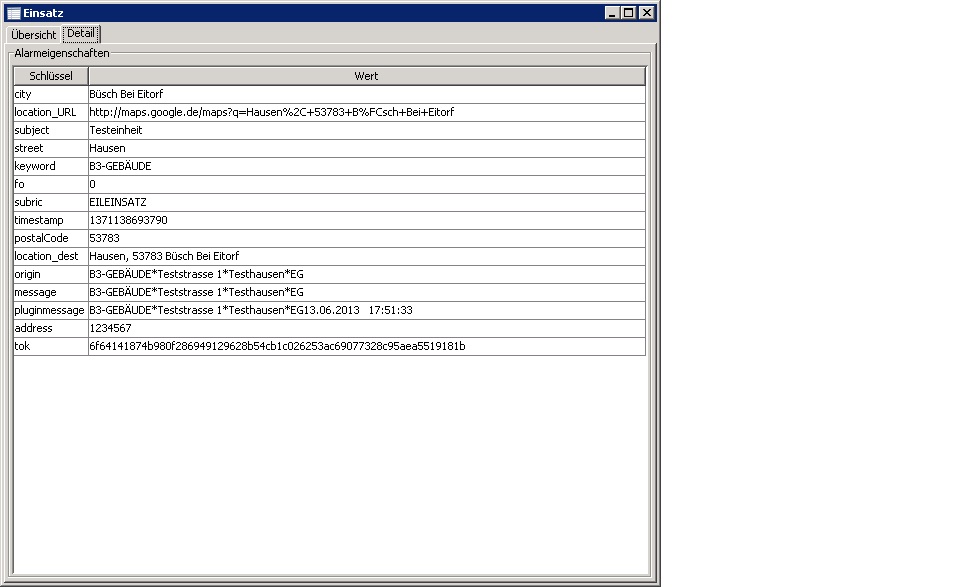
Task: Switch to the Übersicht tab
Action: (34, 35)
